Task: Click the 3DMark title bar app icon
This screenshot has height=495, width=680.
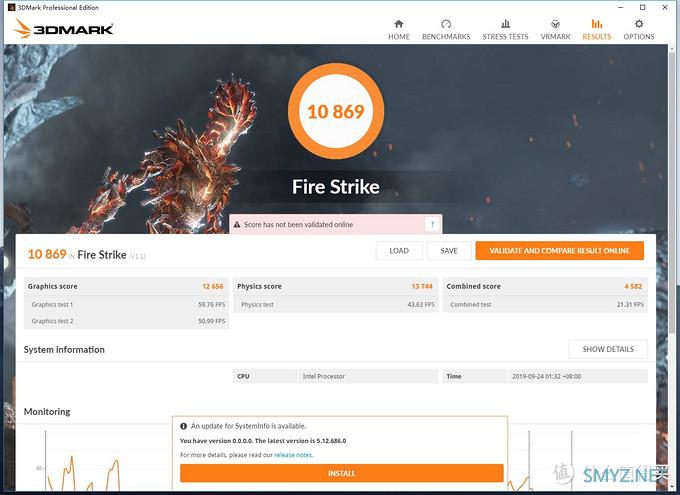Action: point(12,7)
